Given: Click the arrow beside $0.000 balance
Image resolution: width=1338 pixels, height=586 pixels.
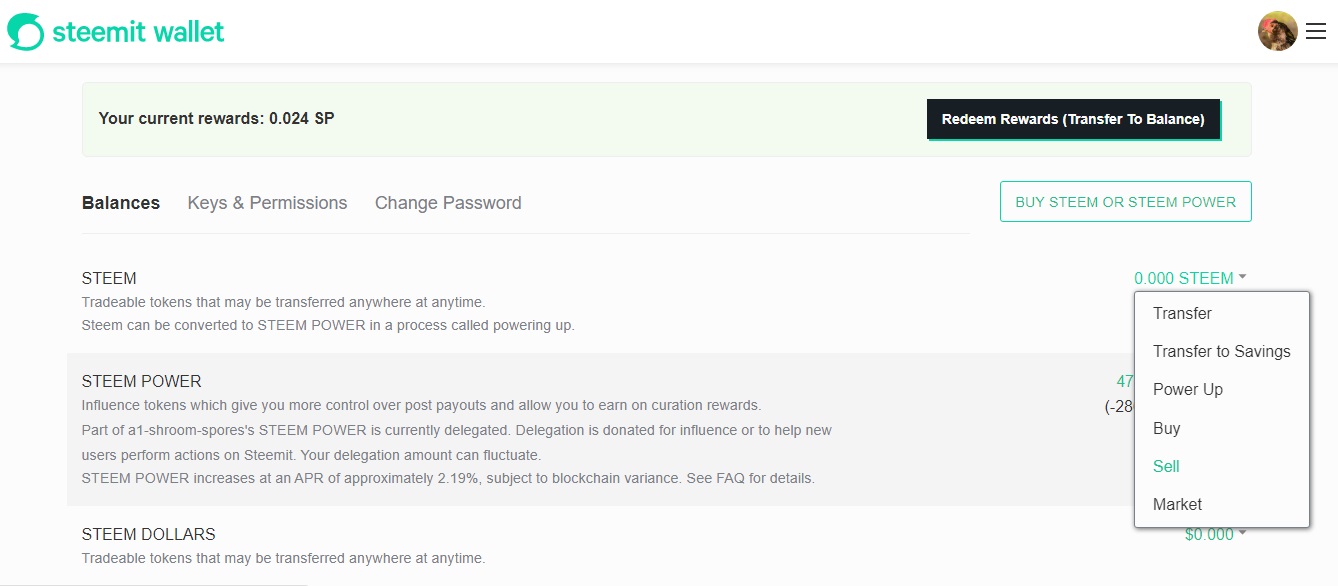Looking at the screenshot, I should click(1242, 534).
